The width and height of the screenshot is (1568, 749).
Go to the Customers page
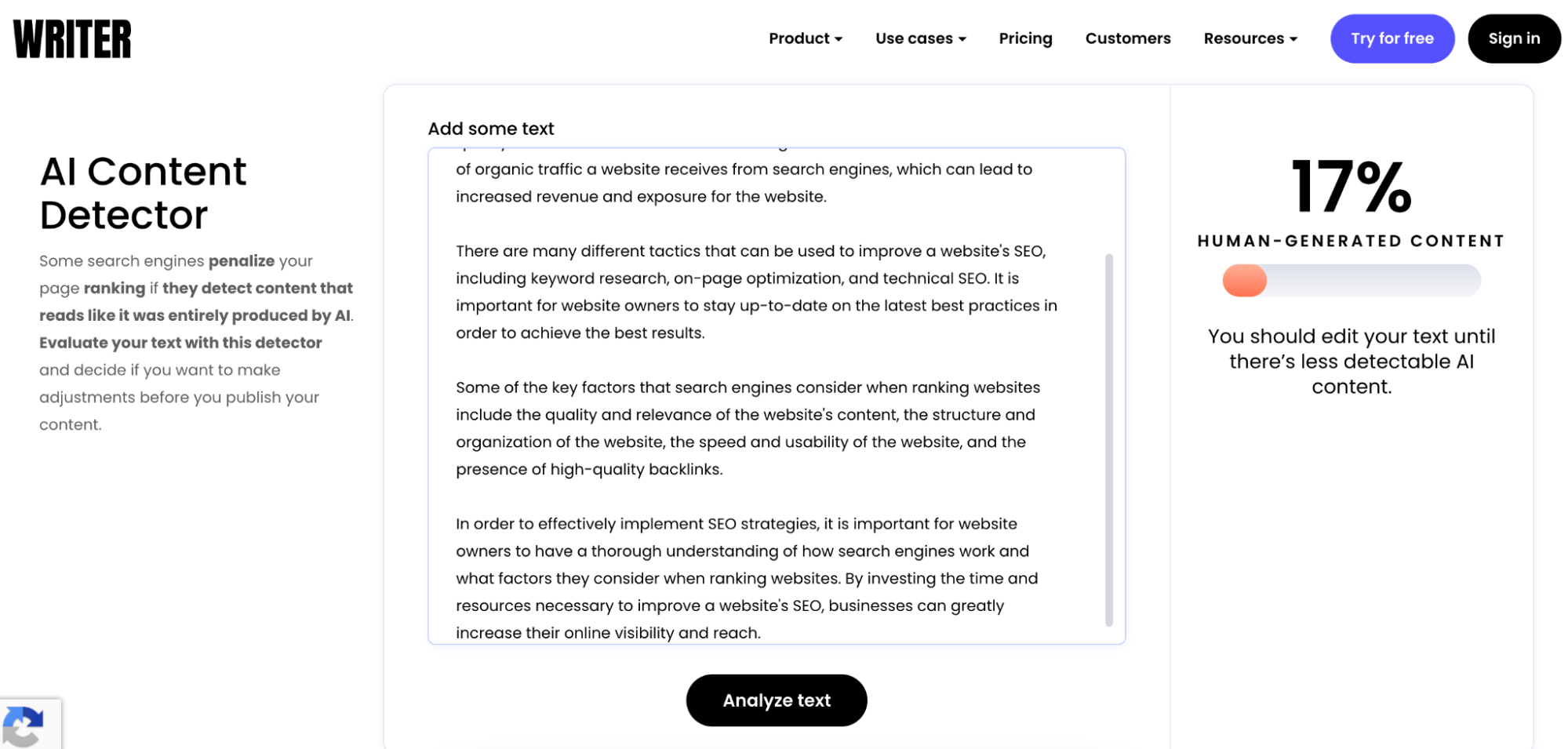coord(1127,38)
